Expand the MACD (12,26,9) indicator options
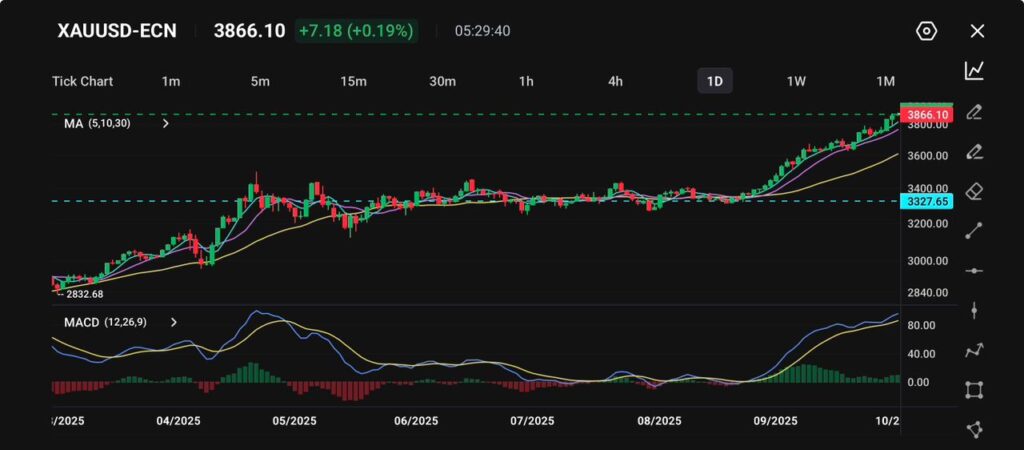Image resolution: width=1024 pixels, height=450 pixels. pos(174,322)
